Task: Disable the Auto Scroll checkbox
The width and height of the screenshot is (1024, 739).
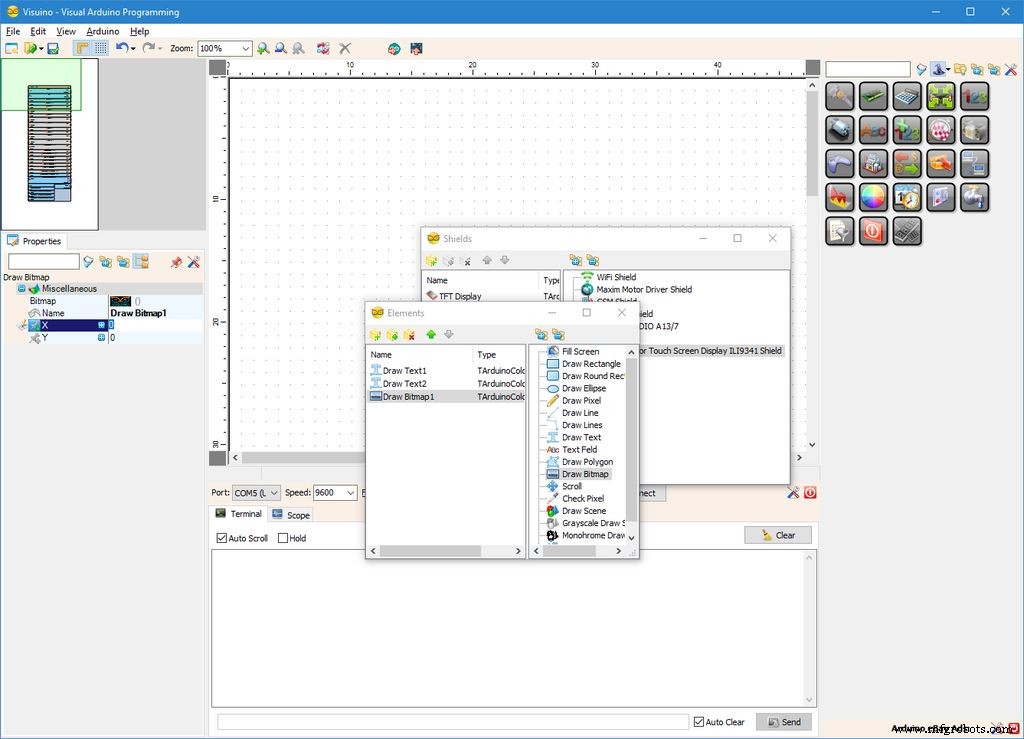Action: [222, 537]
